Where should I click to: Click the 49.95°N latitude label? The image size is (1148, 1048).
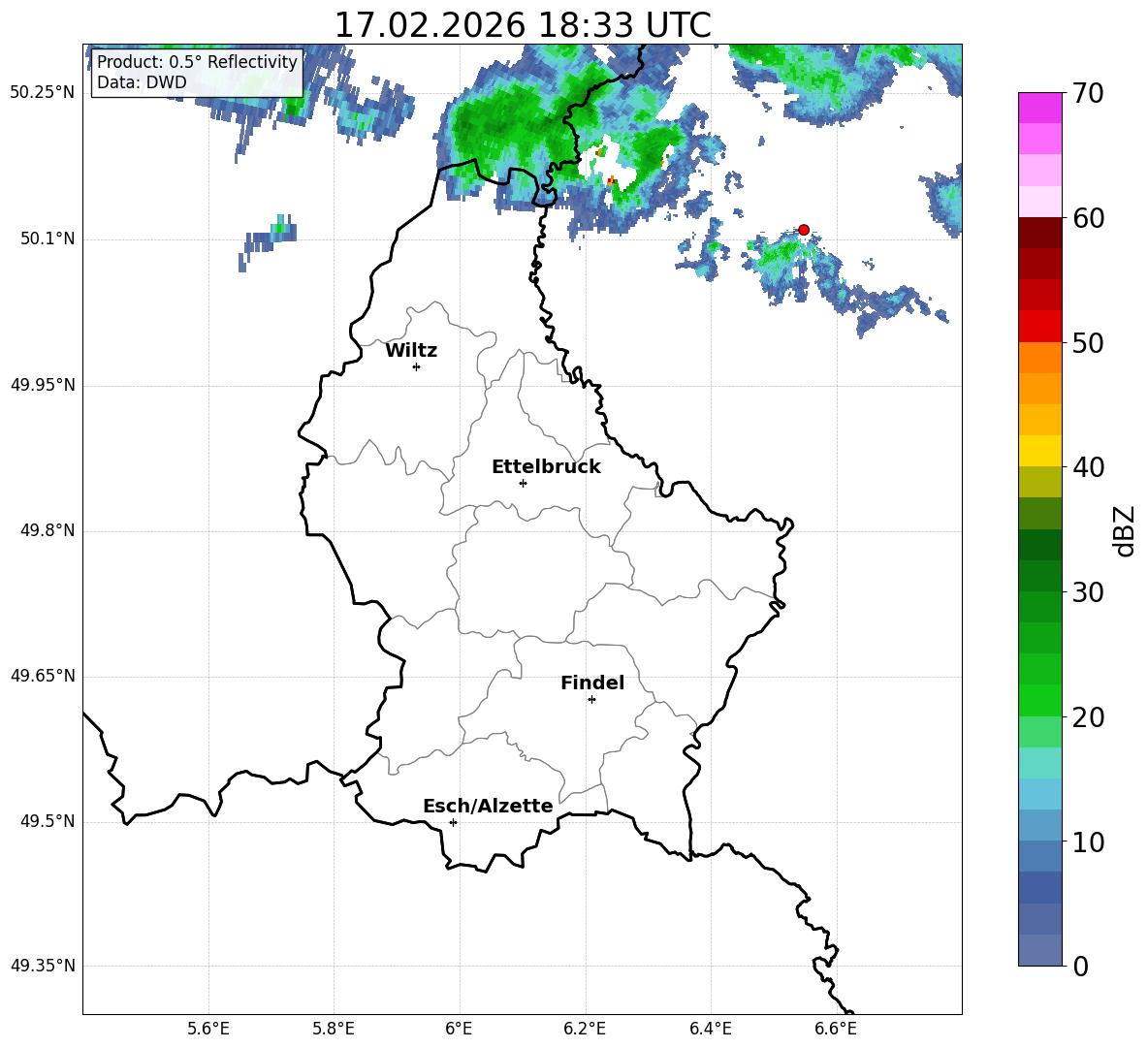[43, 385]
